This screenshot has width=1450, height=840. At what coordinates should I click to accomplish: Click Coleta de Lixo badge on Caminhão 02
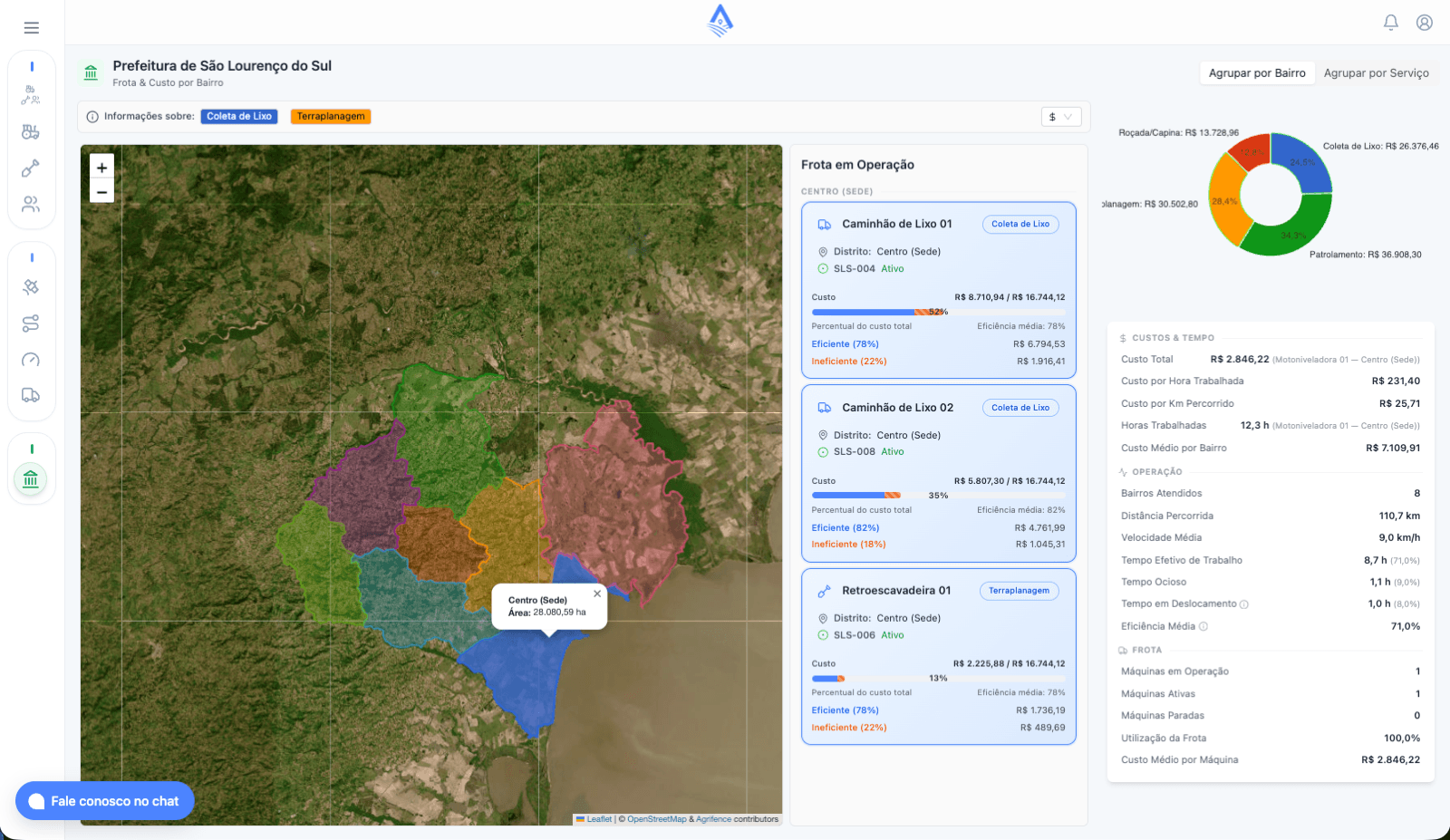click(x=1020, y=408)
